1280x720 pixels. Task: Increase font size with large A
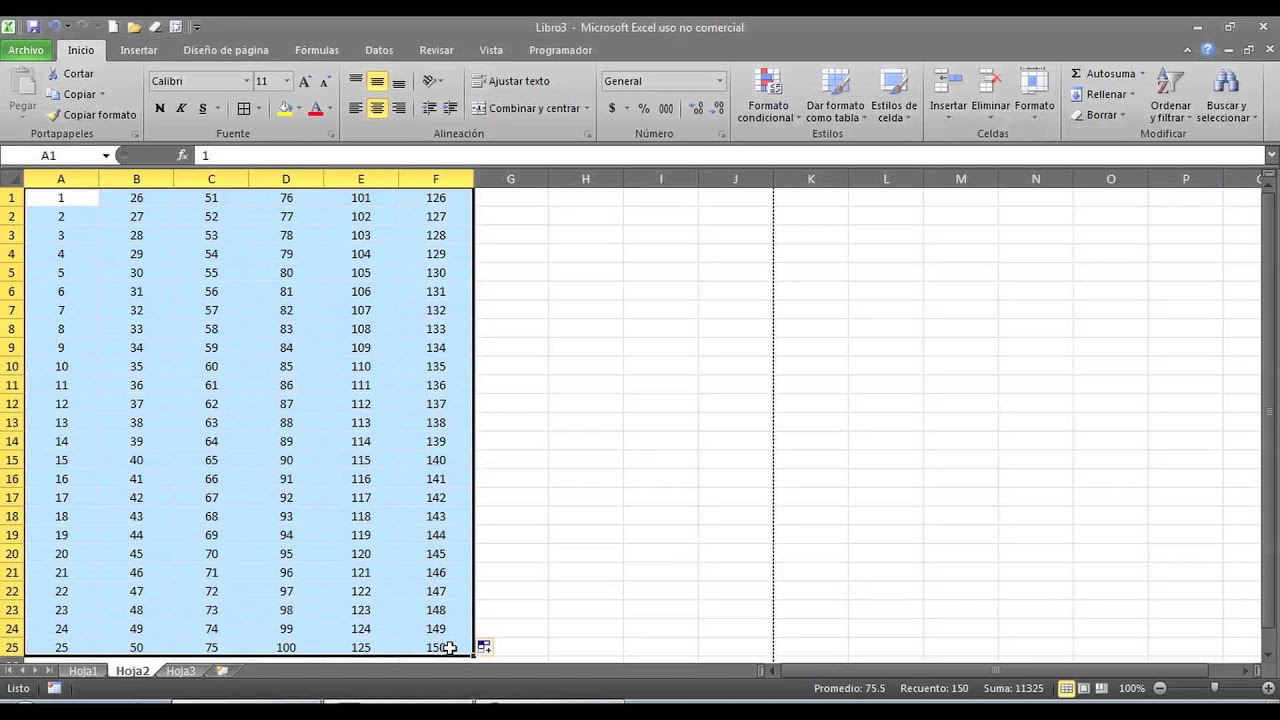[305, 81]
